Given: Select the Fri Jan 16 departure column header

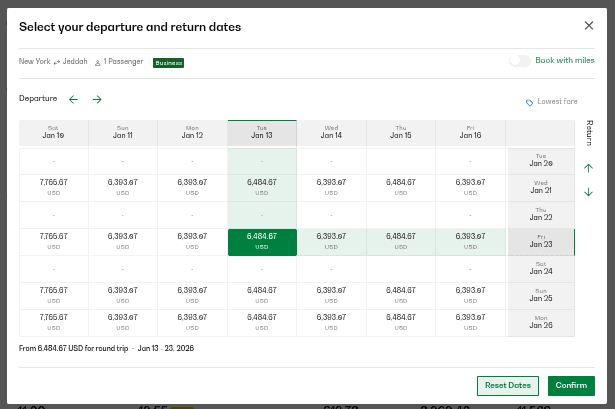Looking at the screenshot, I should coord(470,133).
